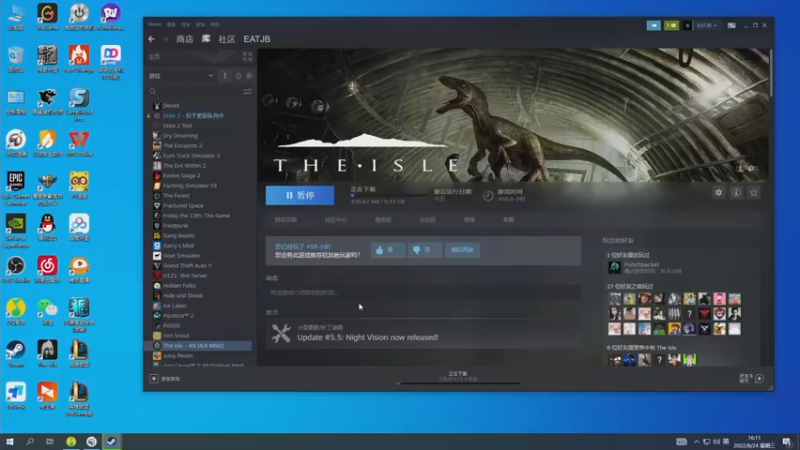Select The Isle downloading entry
The image size is (800, 450).
click(x=199, y=345)
